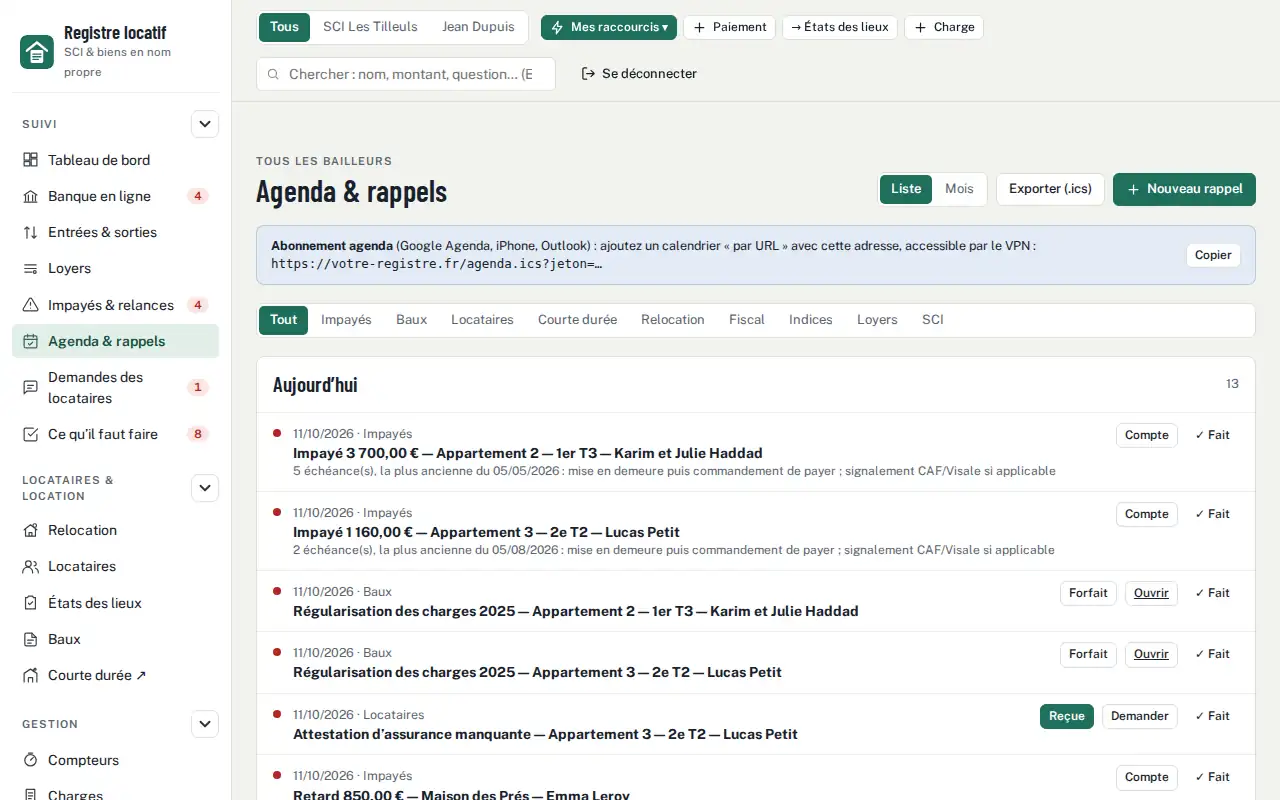Open Compte for Lucas Petit impayé
1280x800 pixels.
pyautogui.click(x=1146, y=514)
